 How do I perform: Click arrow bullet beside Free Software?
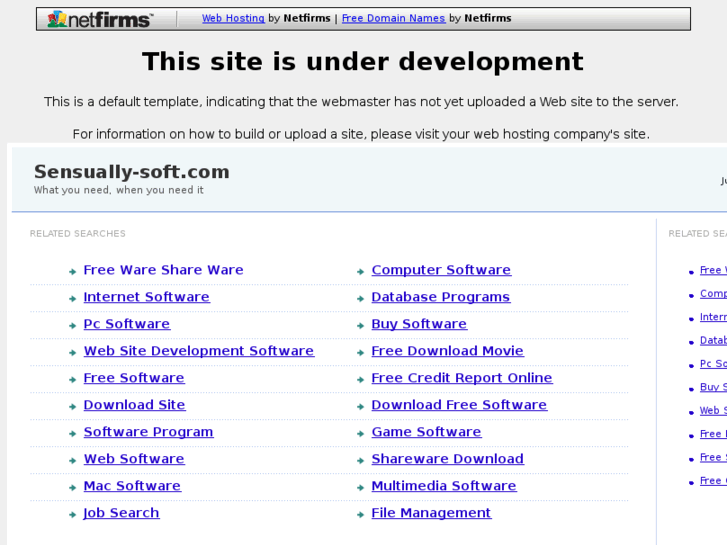point(72,379)
